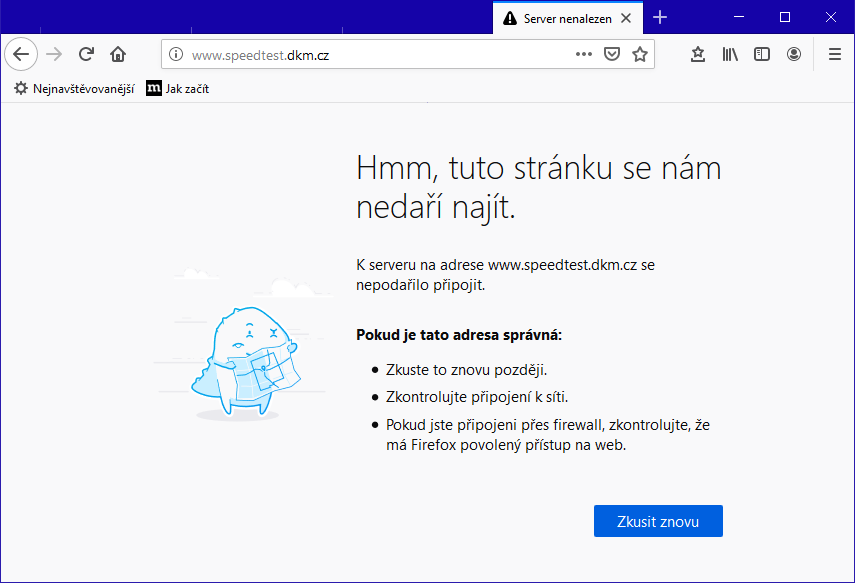Open site information for speedtest.dkm.cz
Image resolution: width=855 pixels, height=583 pixels.
click(x=176, y=55)
